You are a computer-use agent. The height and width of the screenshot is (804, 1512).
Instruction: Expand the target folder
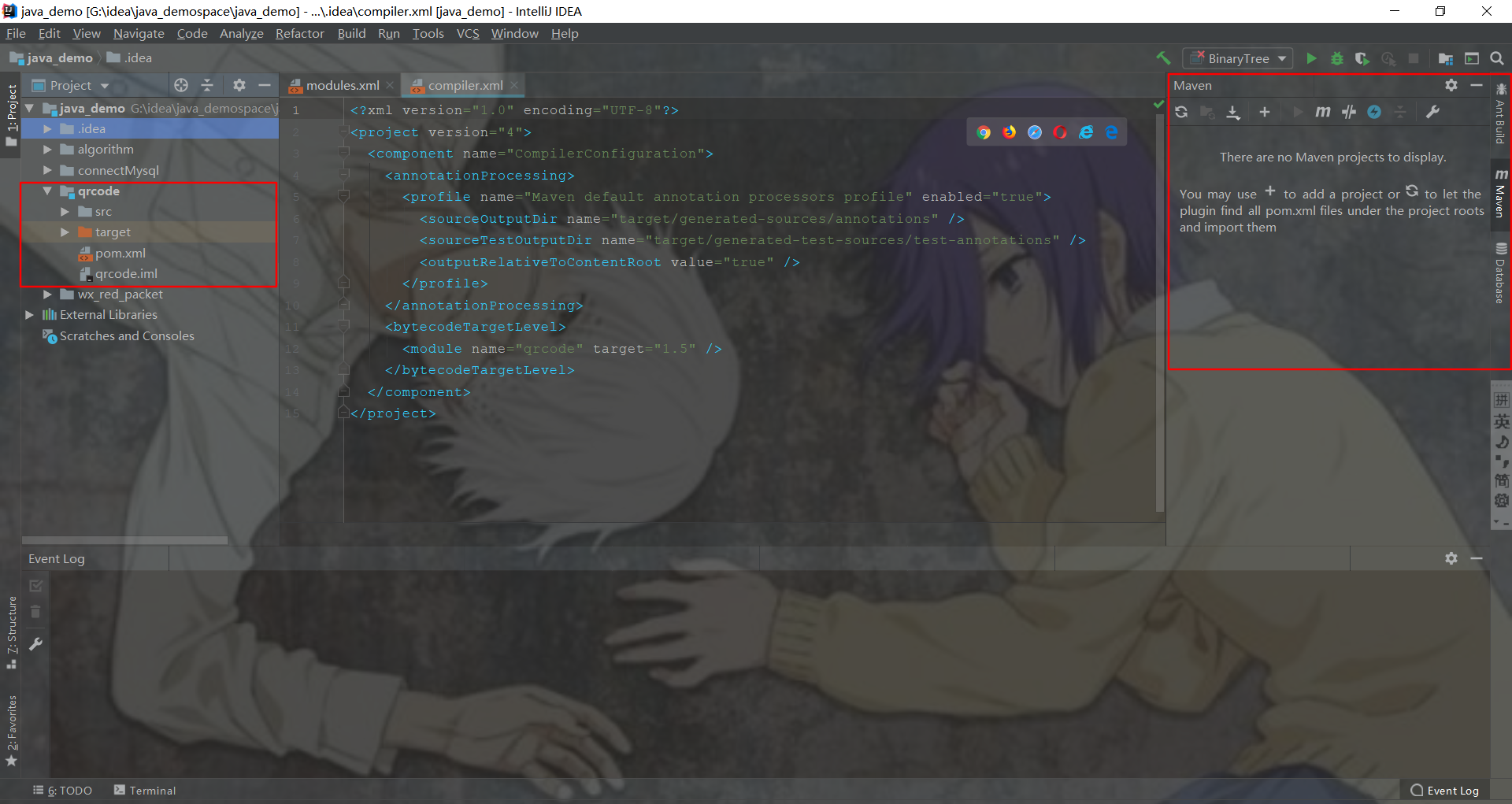pos(65,232)
